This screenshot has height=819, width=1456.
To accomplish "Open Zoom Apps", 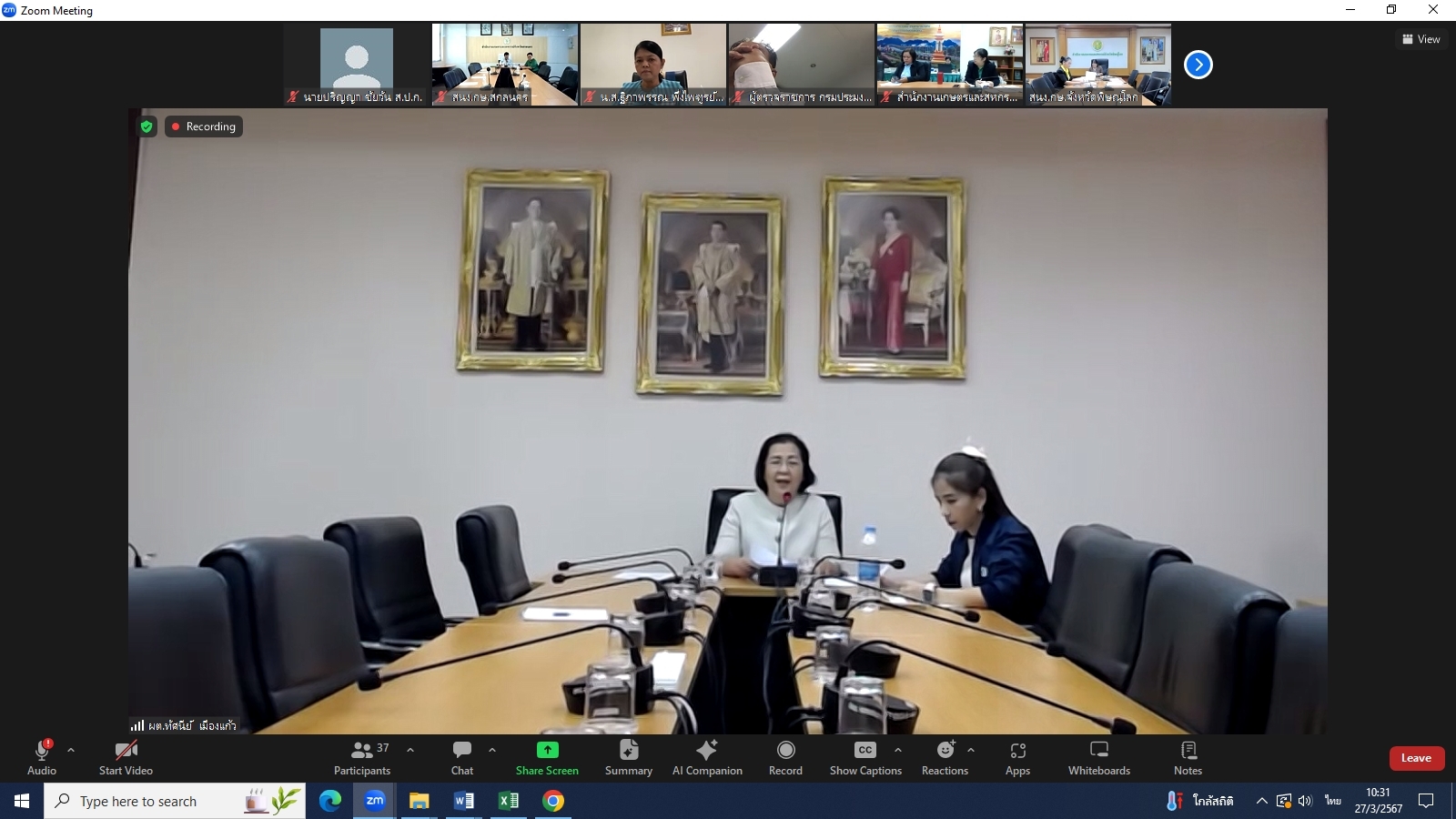I will 1017,758.
